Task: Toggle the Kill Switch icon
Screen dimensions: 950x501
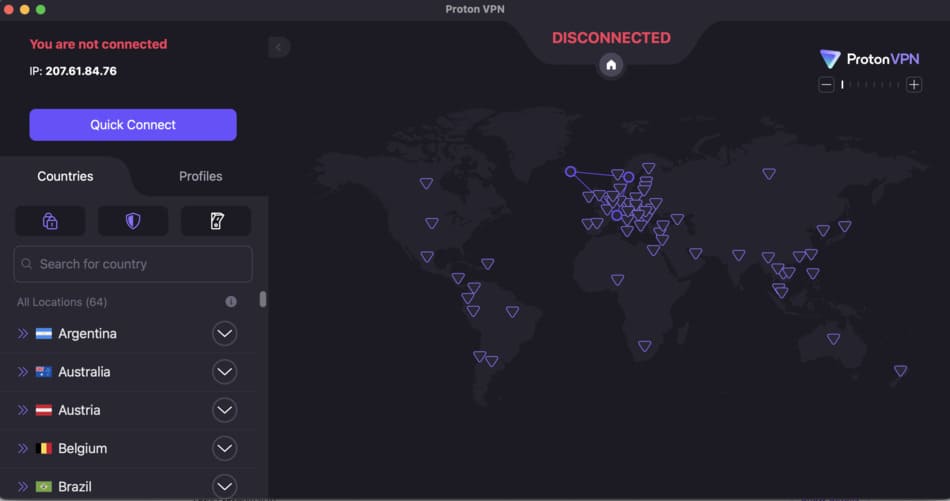Action: 216,221
